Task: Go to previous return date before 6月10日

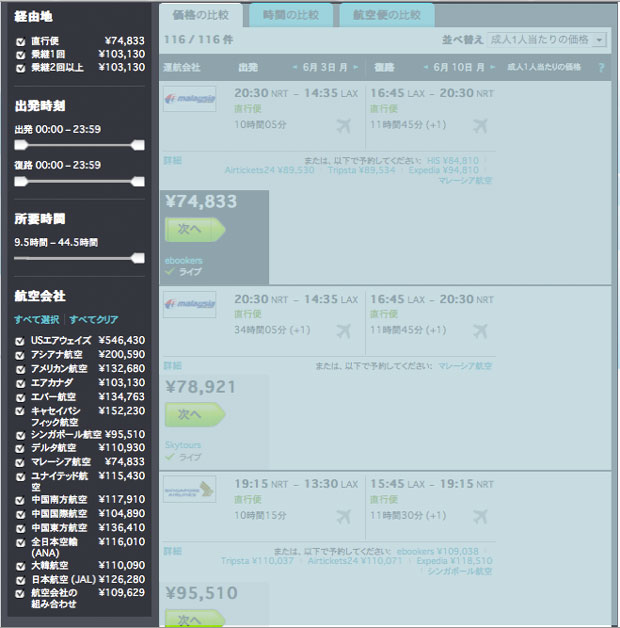Action: (426, 67)
